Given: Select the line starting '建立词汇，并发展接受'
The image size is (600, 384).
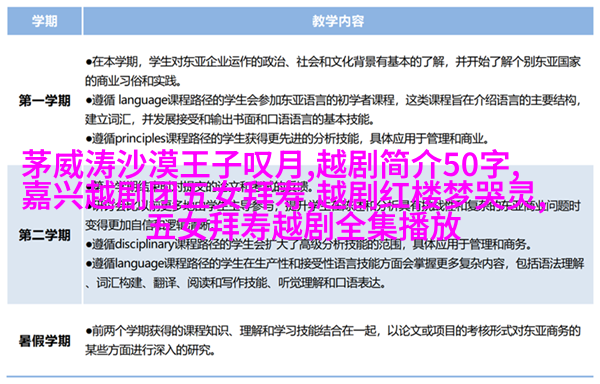Looking at the screenshot, I should click(230, 120).
